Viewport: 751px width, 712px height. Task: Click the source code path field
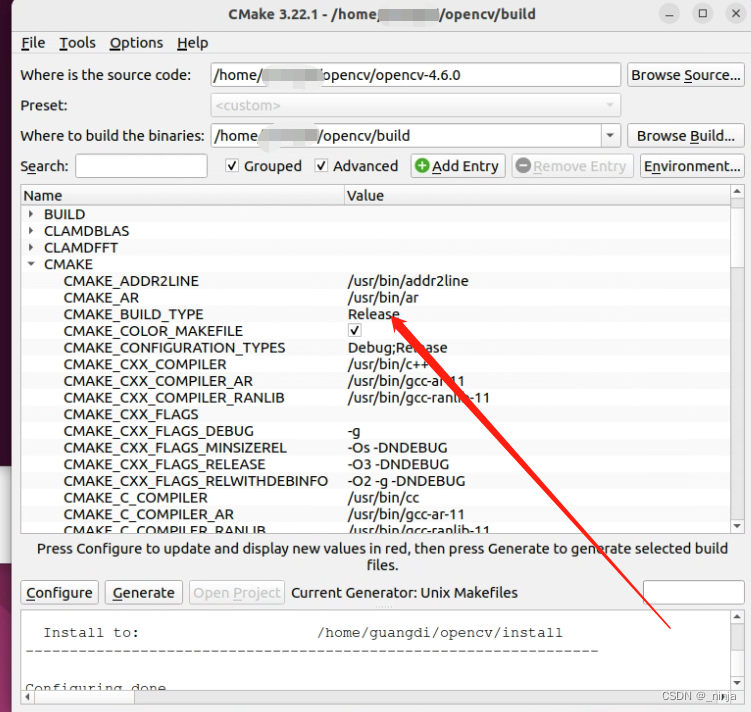click(415, 75)
